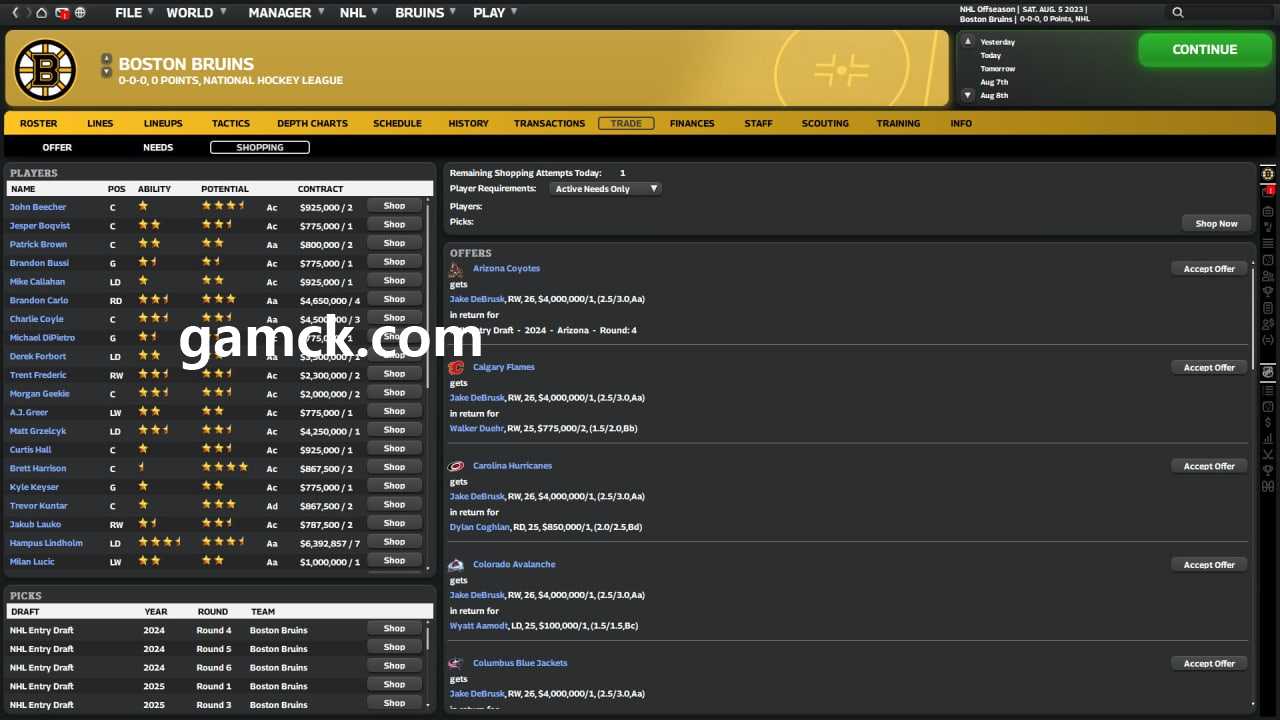Accept the Arizona Coyotes offer

[1209, 269]
